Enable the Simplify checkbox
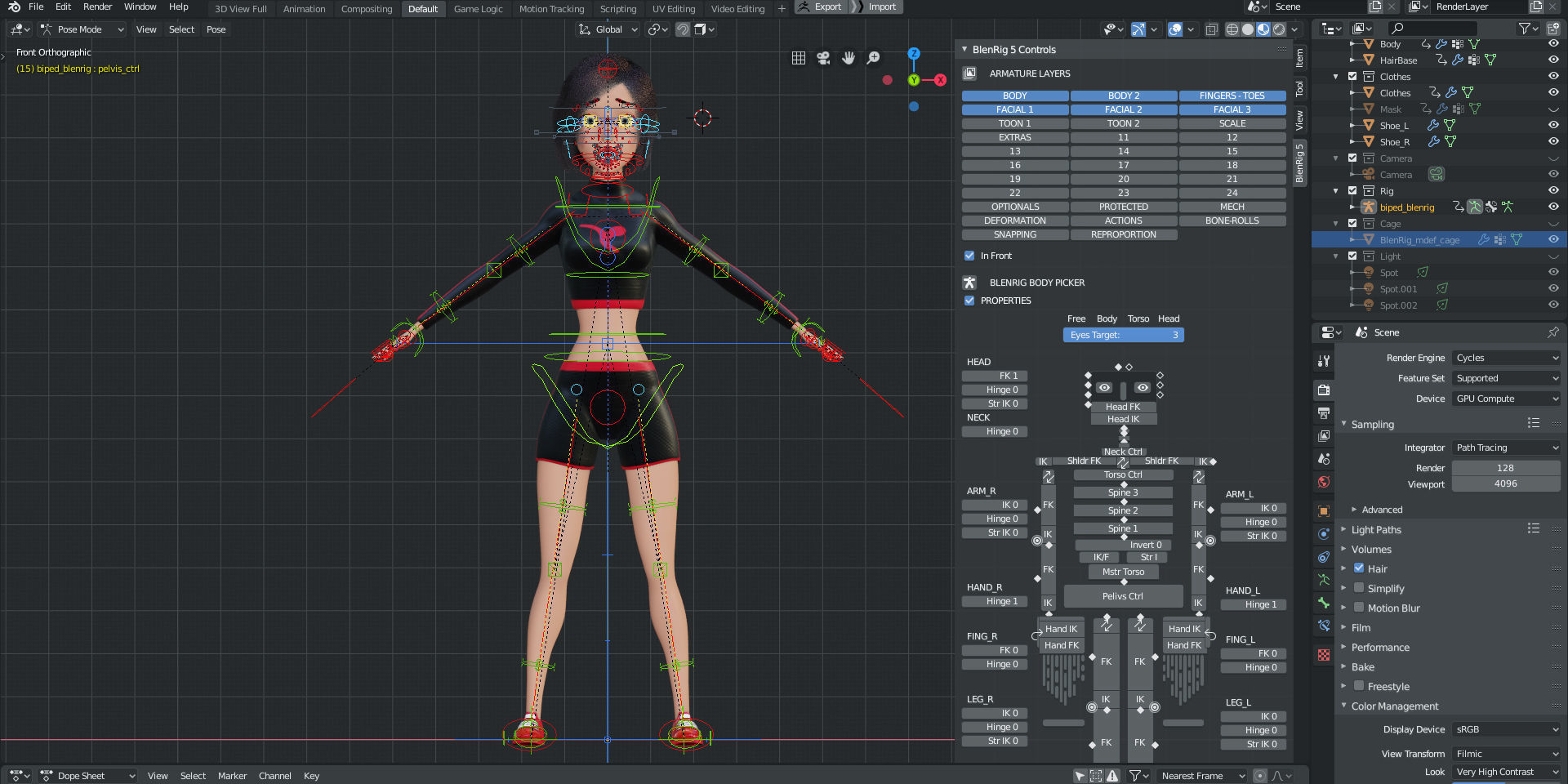 tap(1359, 588)
